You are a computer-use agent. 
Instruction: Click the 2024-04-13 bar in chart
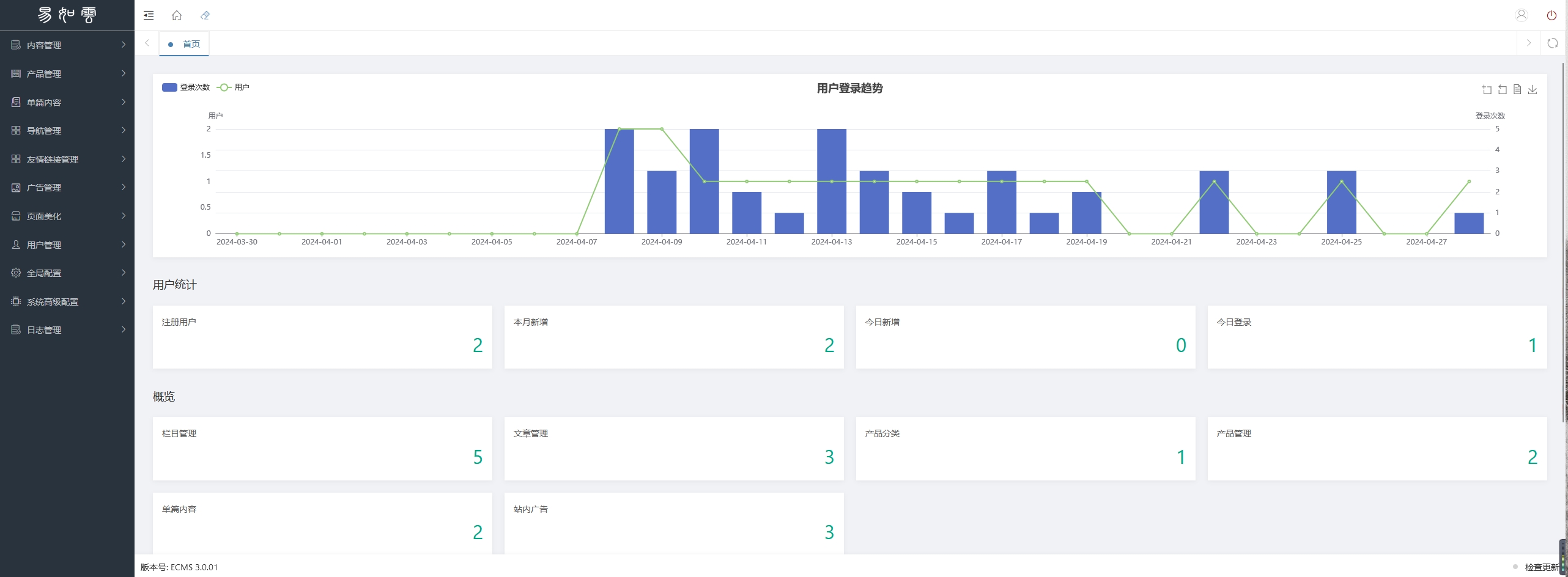click(x=832, y=181)
